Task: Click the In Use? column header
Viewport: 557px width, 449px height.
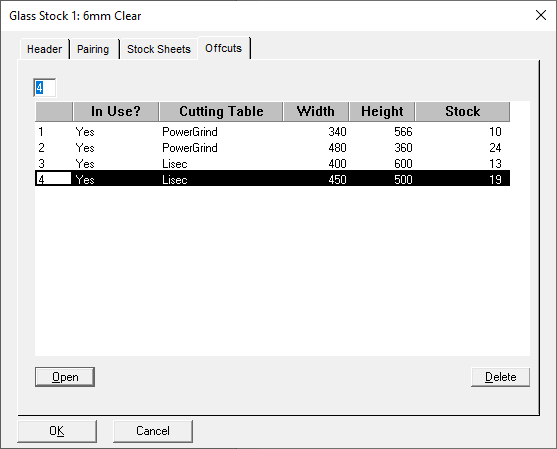Action: (116, 112)
